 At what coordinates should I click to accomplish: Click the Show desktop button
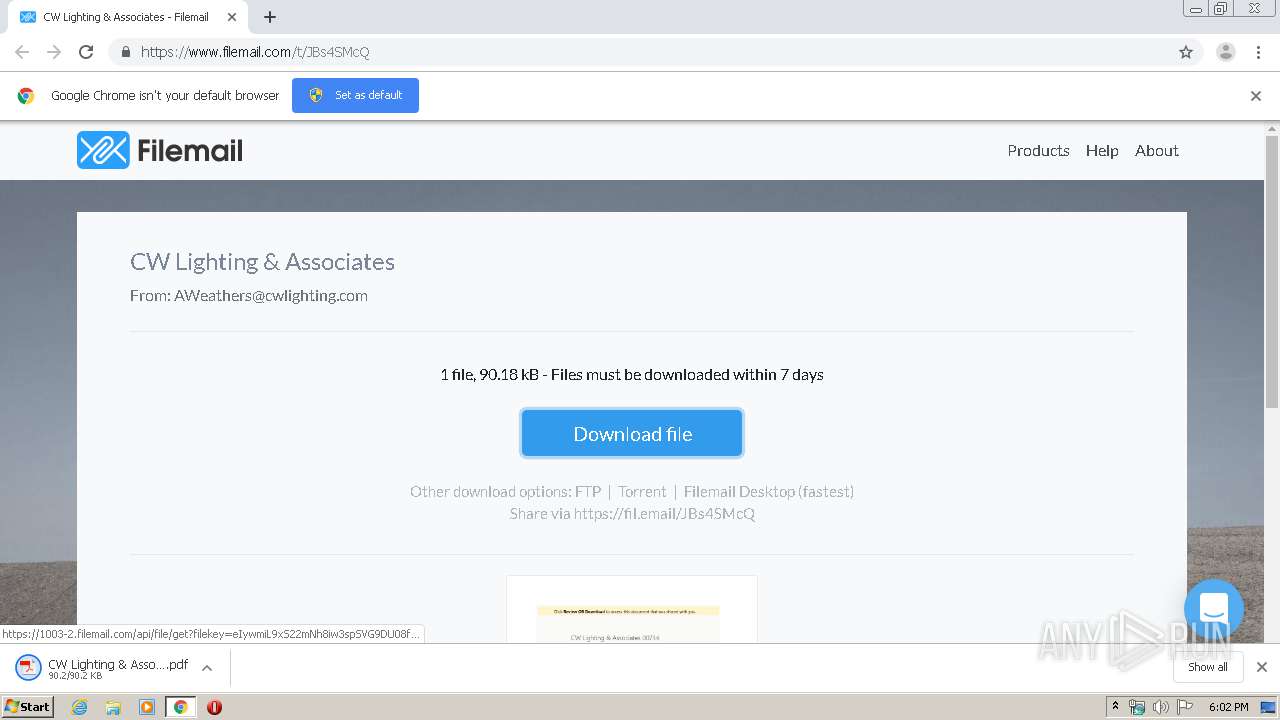[1269, 707]
